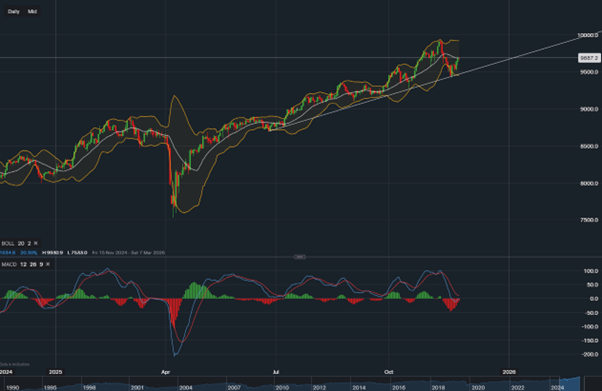Click the MACD 0.0 axis label
Image resolution: width=602 pixels, height=391 pixels.
click(x=594, y=299)
